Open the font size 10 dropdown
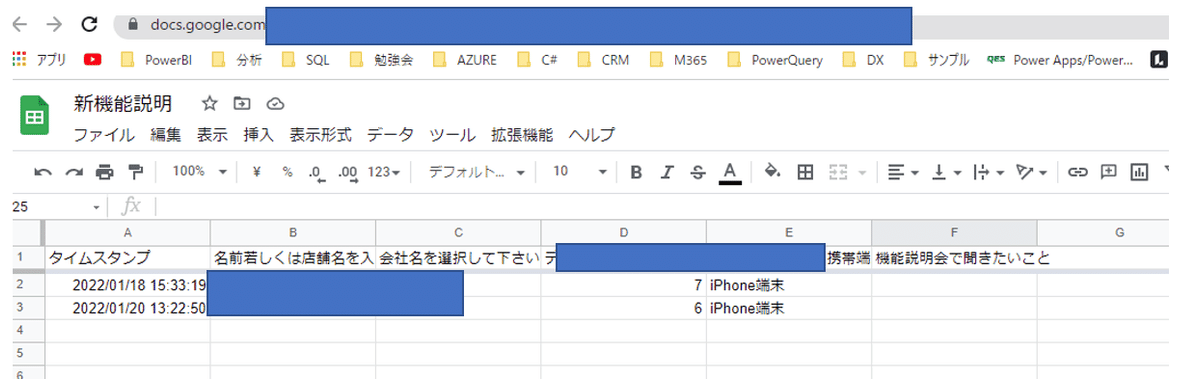The height and width of the screenshot is (379, 1200). (580, 172)
